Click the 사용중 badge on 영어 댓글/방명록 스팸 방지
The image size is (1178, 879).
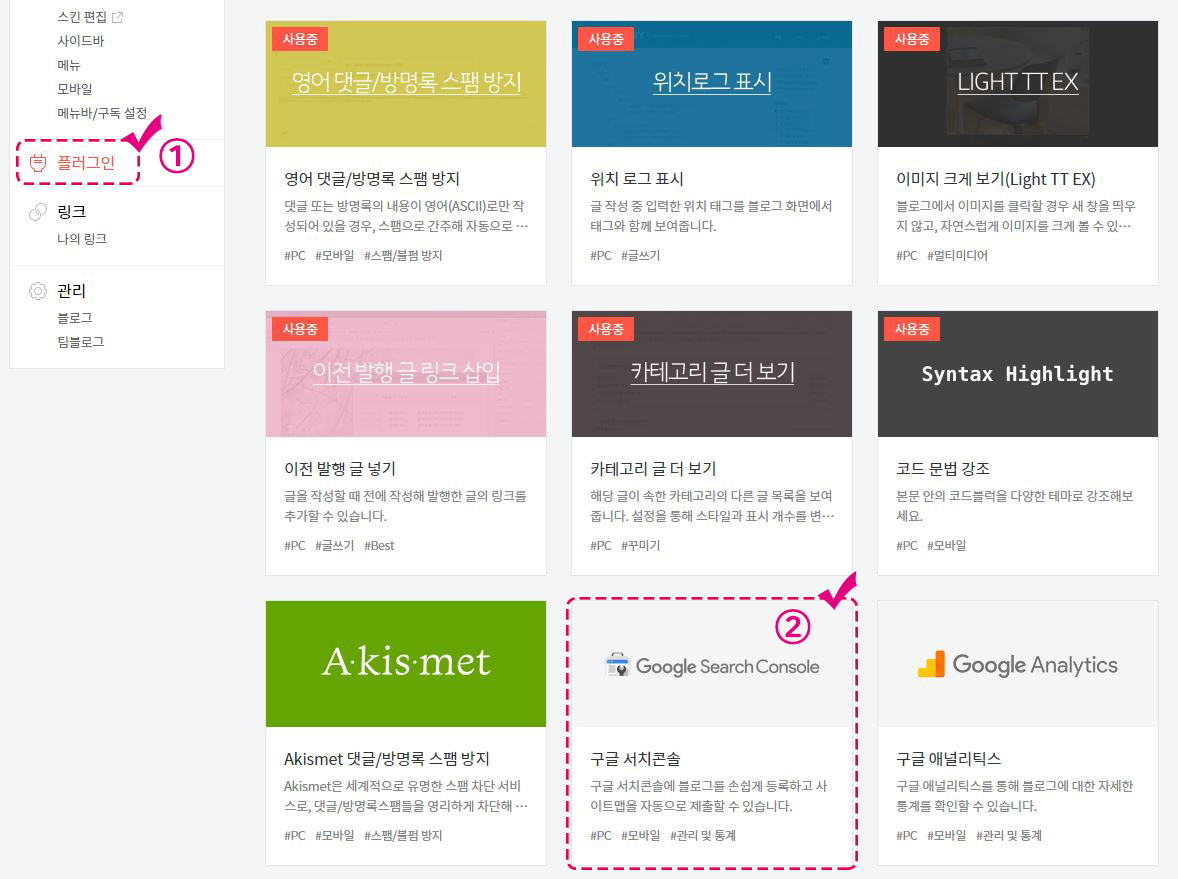[x=300, y=39]
